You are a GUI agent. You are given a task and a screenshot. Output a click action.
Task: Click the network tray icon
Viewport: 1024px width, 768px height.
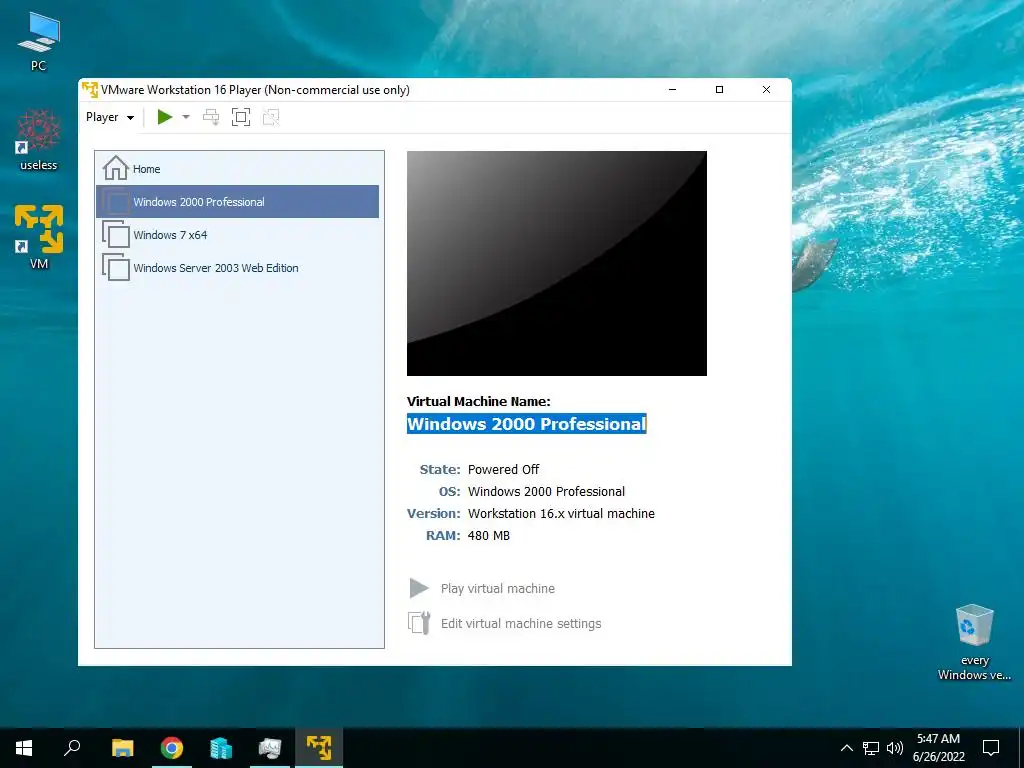point(871,748)
